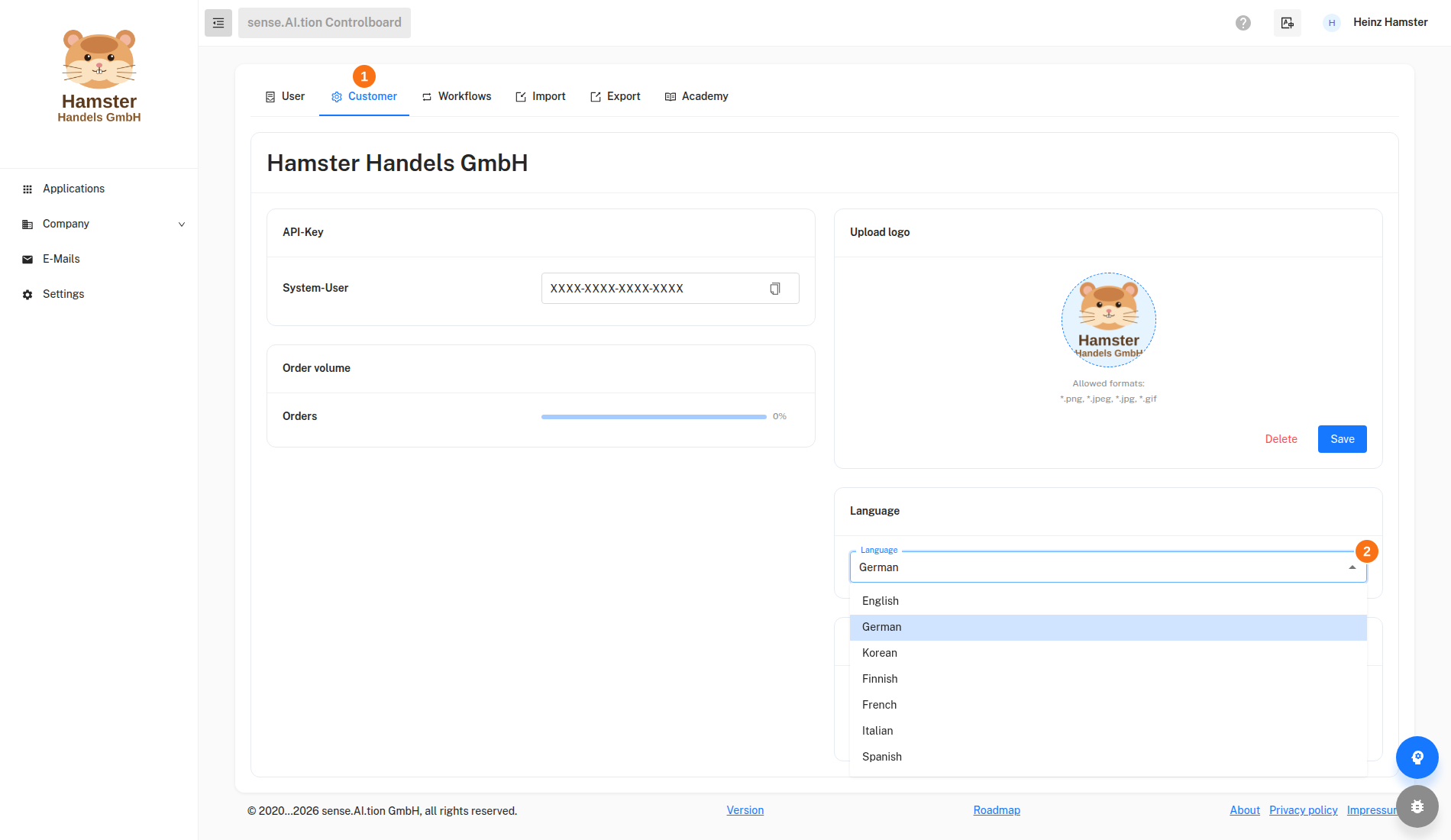Open the About footer link
This screenshot has width=1451, height=840.
(1245, 810)
